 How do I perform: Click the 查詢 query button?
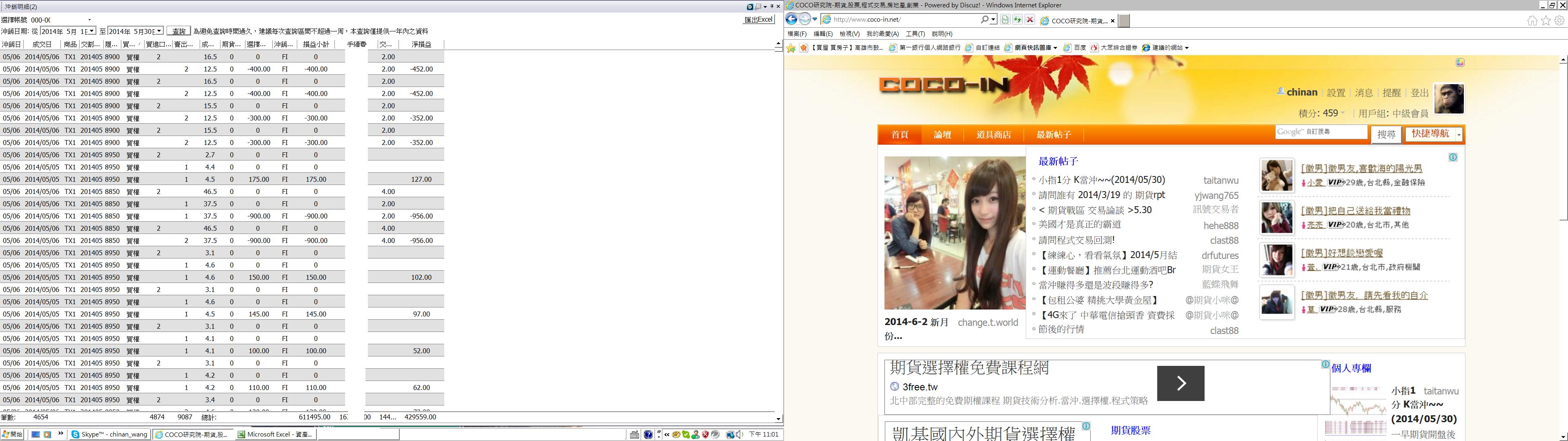pyautogui.click(x=179, y=31)
